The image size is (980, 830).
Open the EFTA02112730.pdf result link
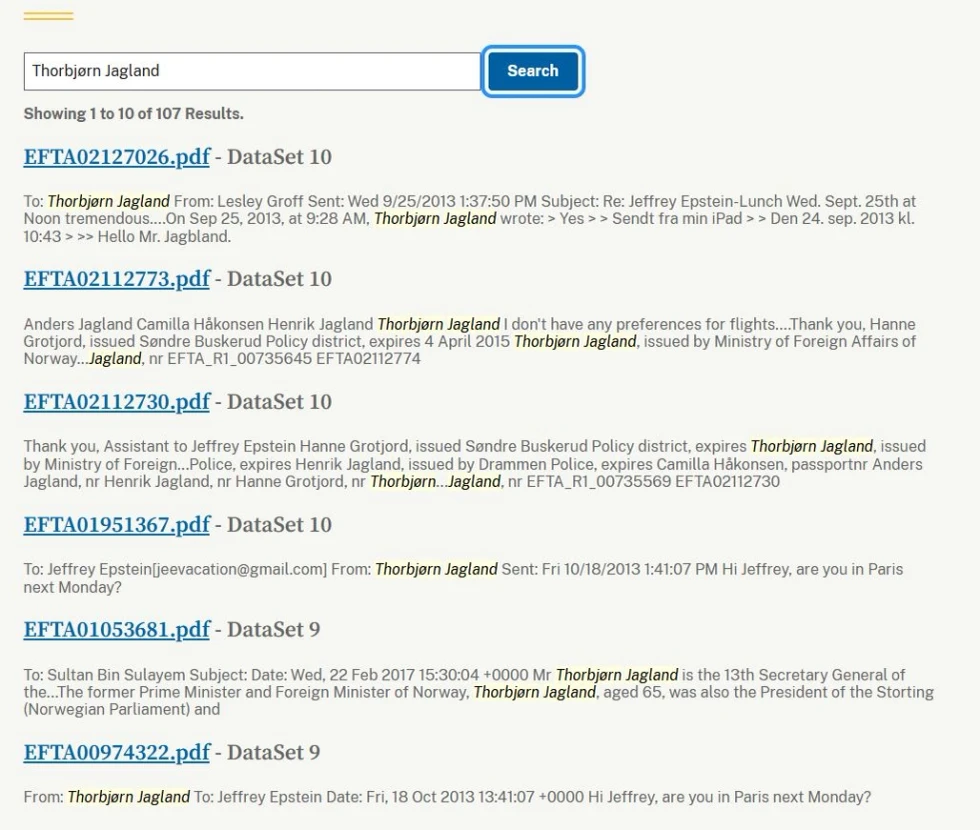tap(116, 402)
